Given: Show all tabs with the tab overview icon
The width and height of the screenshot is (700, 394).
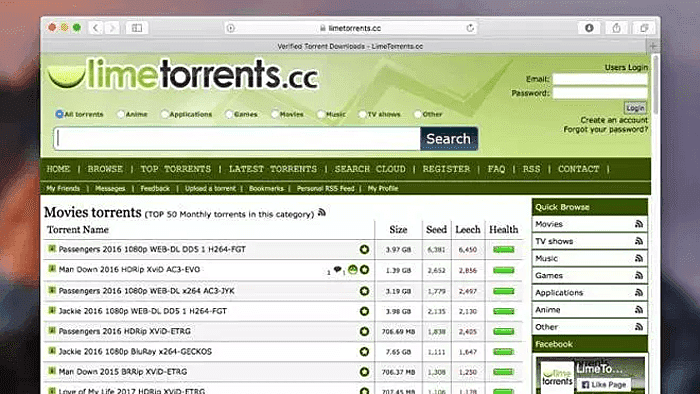Looking at the screenshot, I should [x=644, y=28].
